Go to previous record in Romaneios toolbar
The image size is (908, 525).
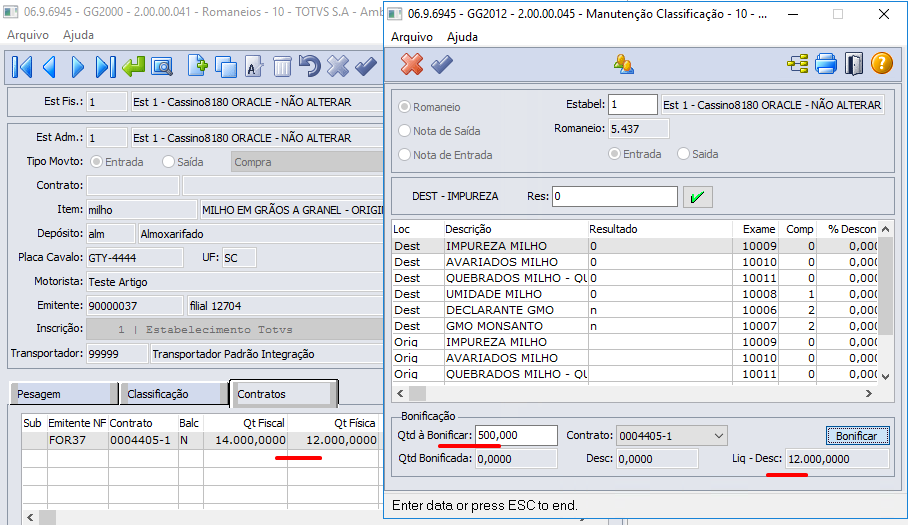tap(50, 67)
